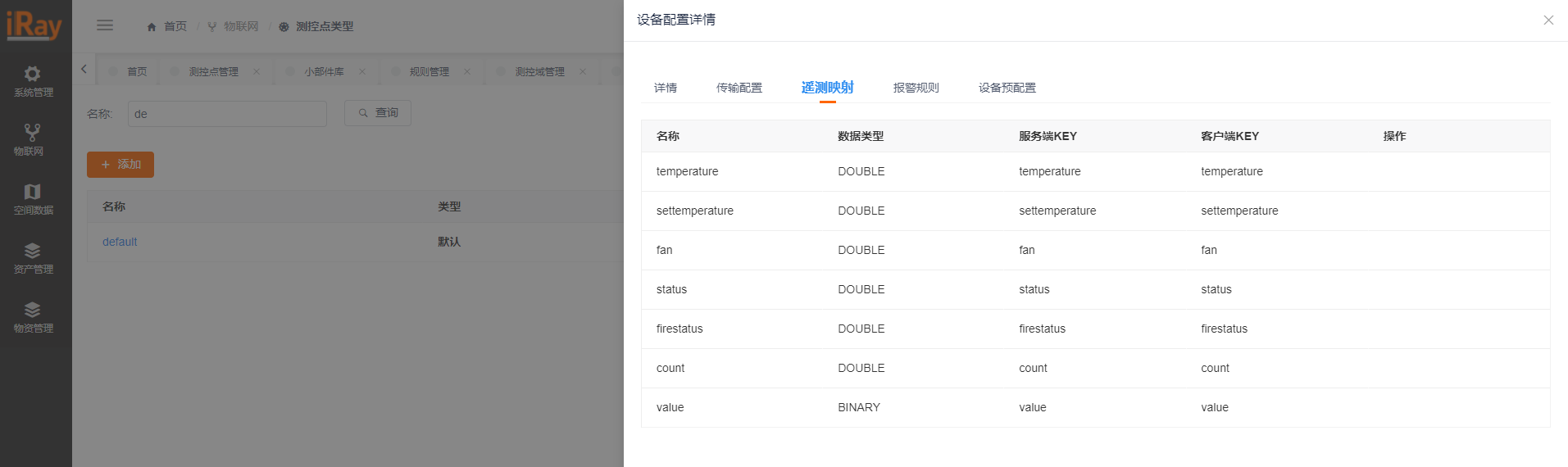Click the settemperature name cell

coord(695,211)
